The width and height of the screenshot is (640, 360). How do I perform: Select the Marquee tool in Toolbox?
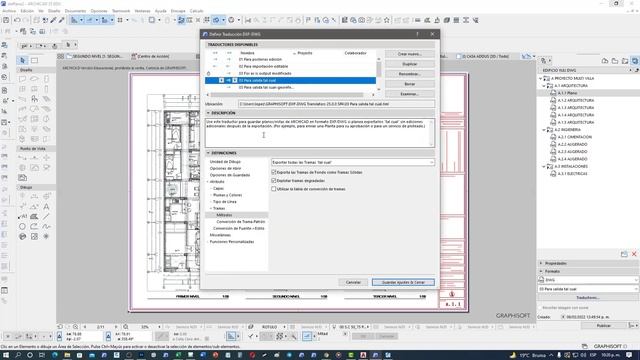coord(35,60)
